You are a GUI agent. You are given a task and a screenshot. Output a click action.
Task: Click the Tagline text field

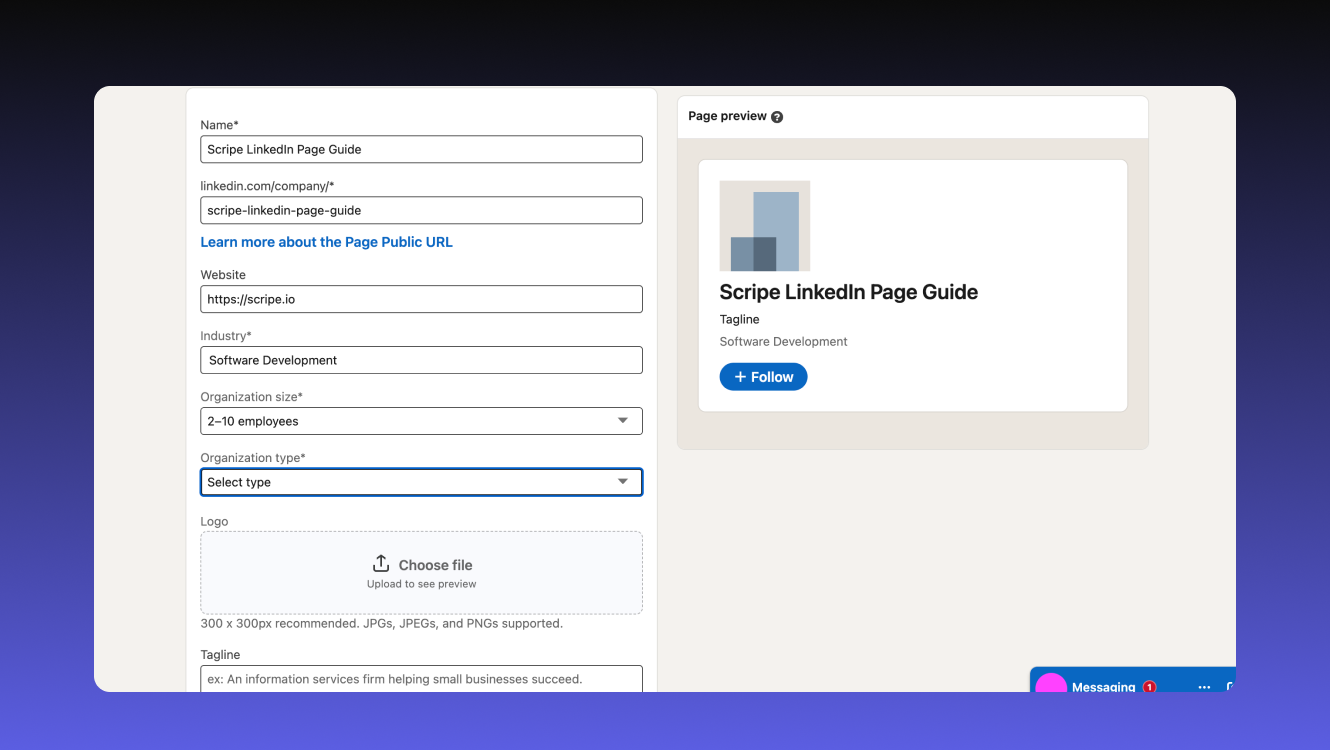tap(421, 678)
